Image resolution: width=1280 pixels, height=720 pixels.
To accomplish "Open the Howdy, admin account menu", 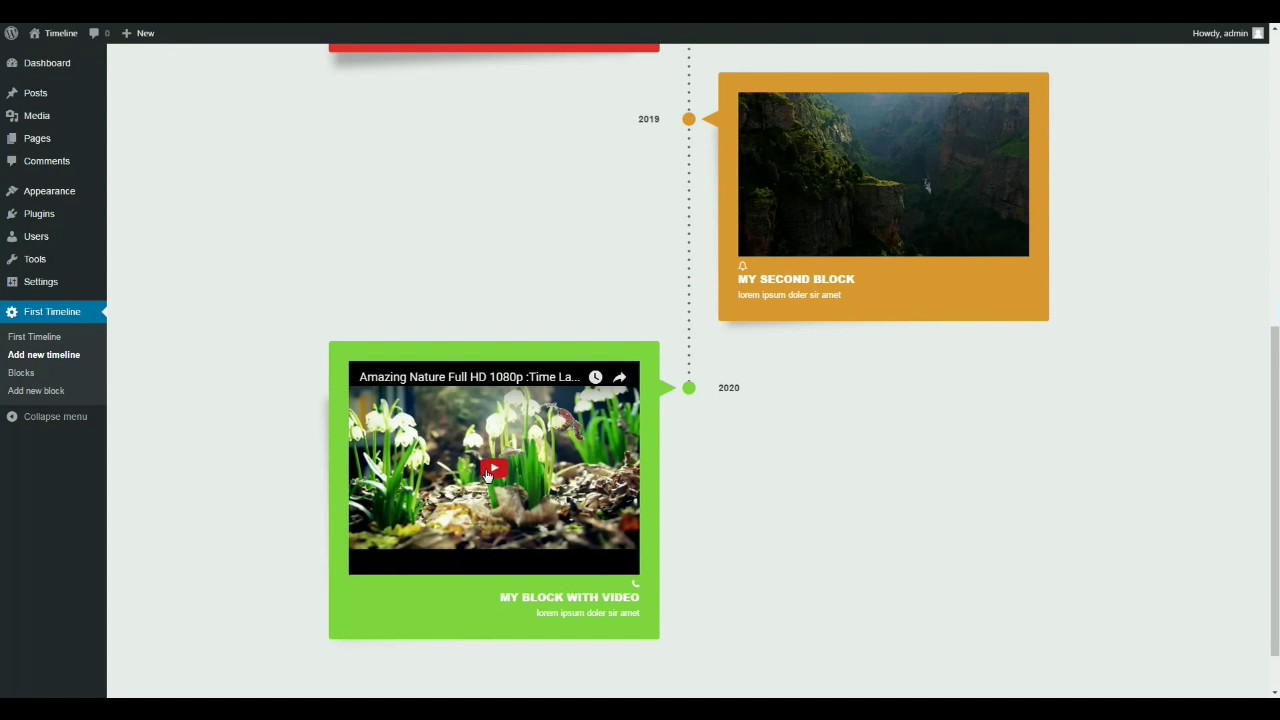I will tap(1227, 33).
